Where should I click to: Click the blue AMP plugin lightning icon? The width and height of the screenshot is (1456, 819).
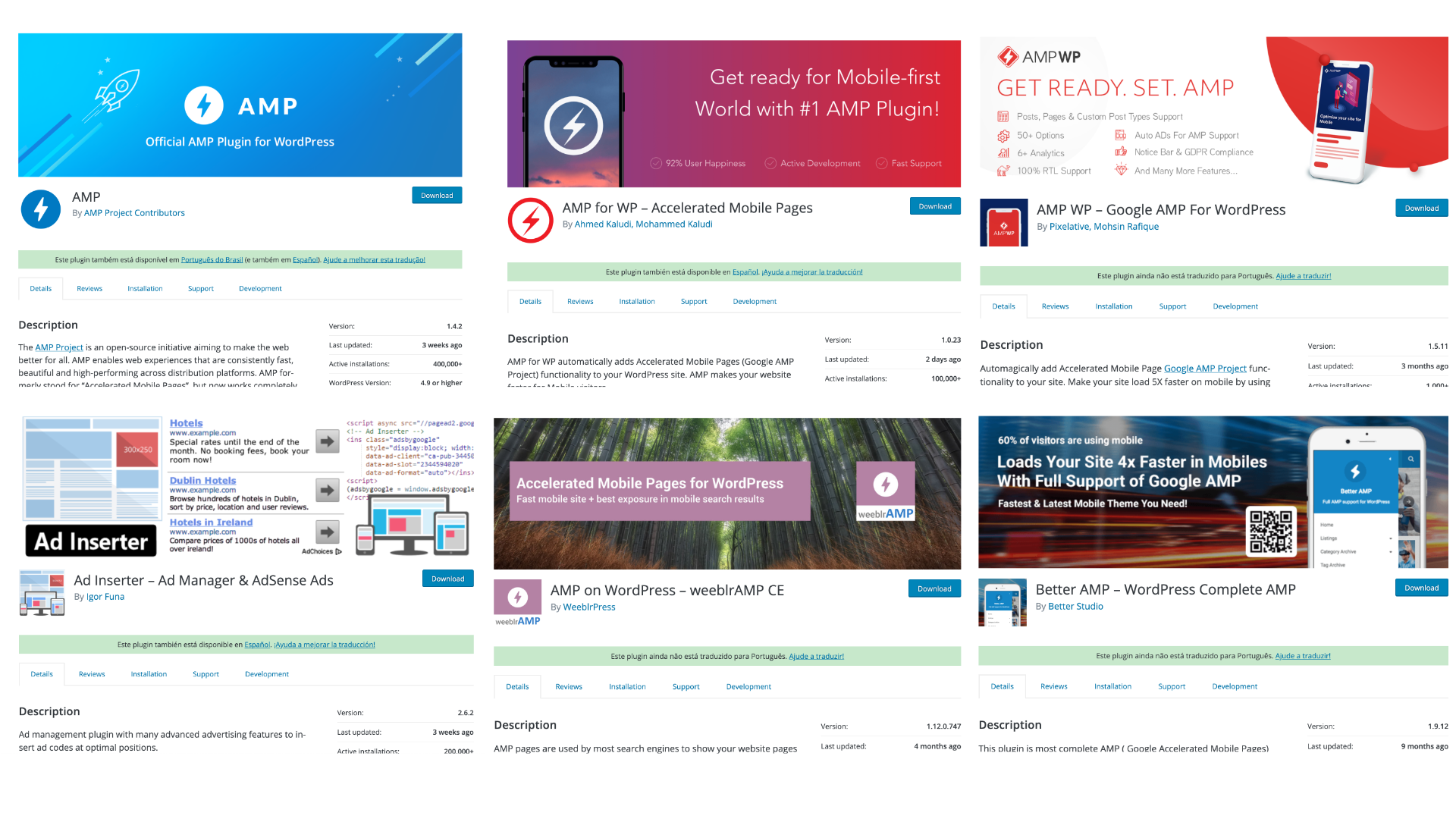[x=41, y=209]
